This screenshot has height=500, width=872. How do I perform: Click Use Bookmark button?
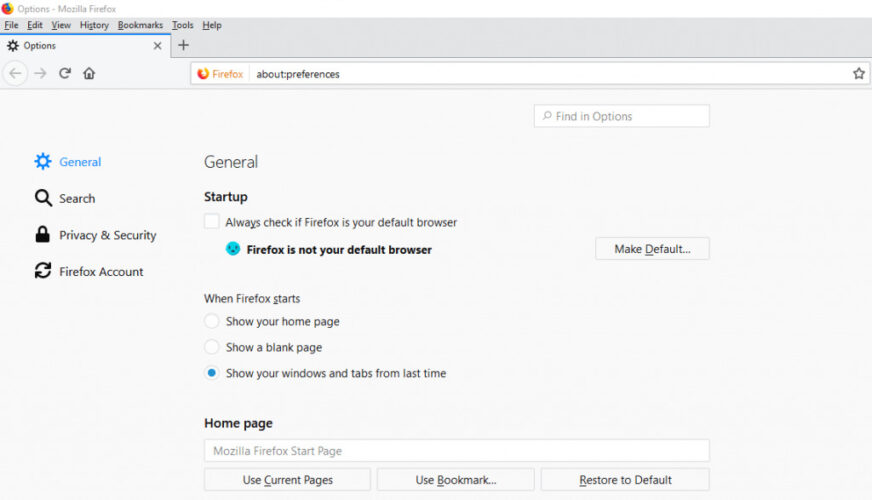pyautogui.click(x=455, y=479)
